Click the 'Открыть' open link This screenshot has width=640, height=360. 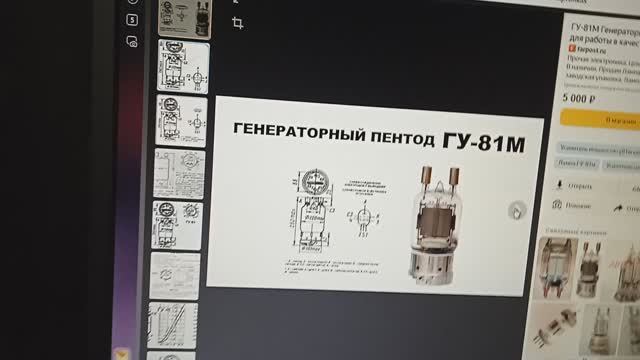click(580, 186)
